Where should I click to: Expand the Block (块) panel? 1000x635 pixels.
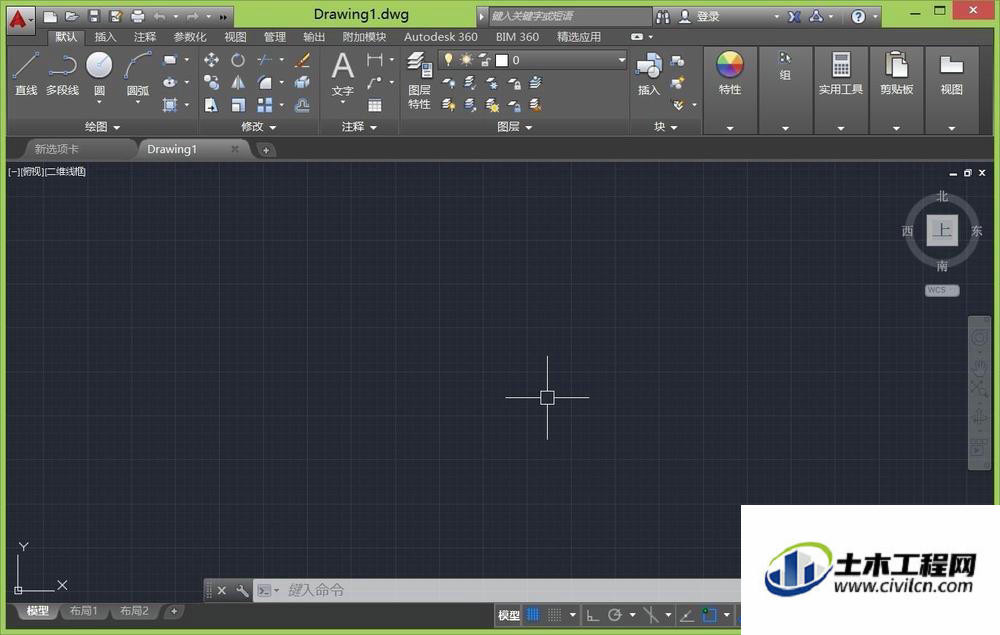[665, 127]
